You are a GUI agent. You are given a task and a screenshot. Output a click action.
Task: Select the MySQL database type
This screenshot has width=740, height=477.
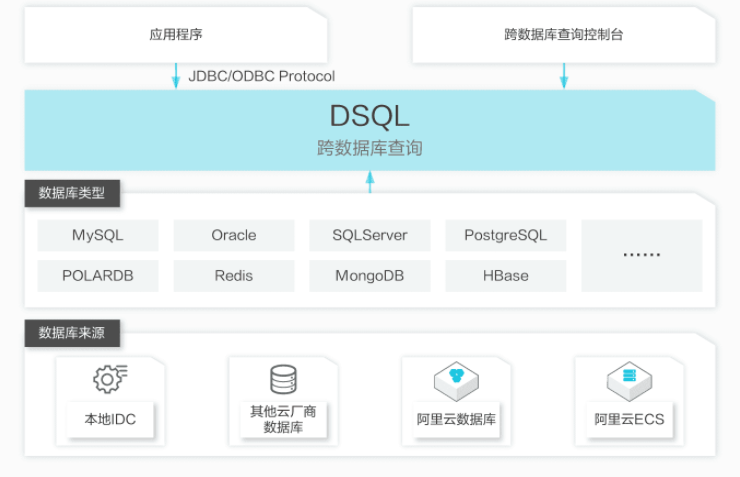coord(98,235)
